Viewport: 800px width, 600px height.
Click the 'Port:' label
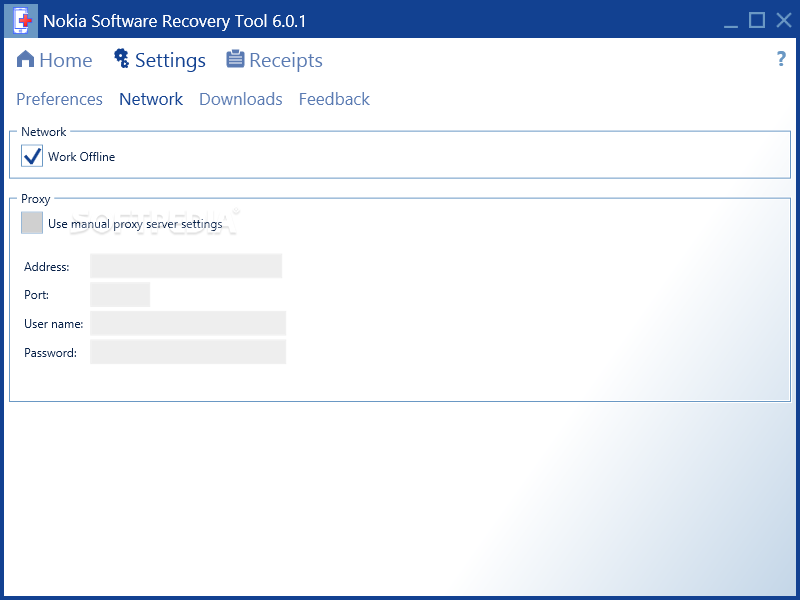(36, 295)
